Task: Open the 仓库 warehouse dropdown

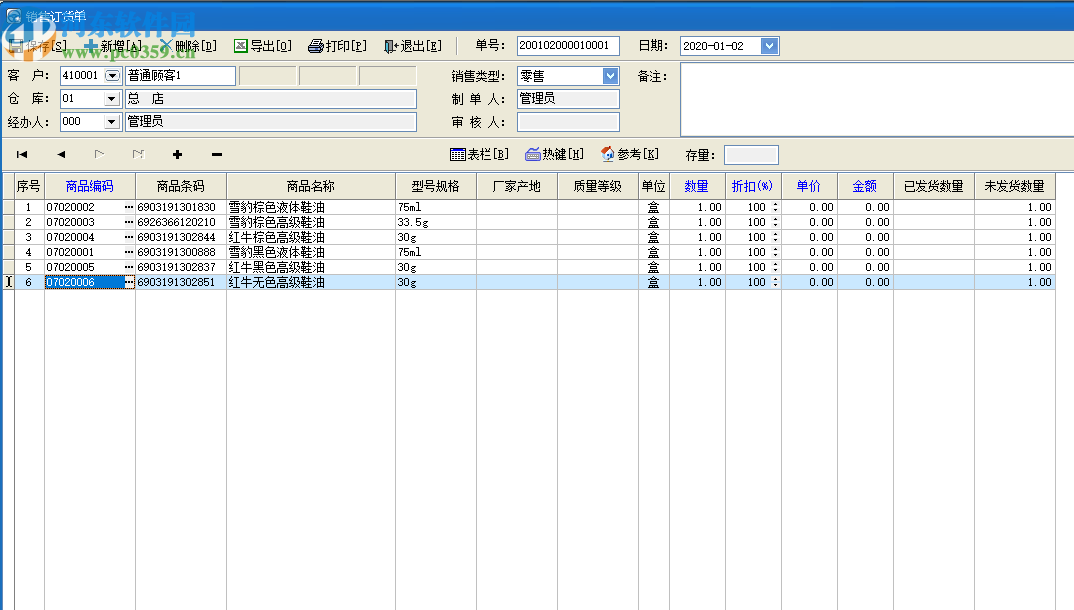Action: [x=109, y=98]
